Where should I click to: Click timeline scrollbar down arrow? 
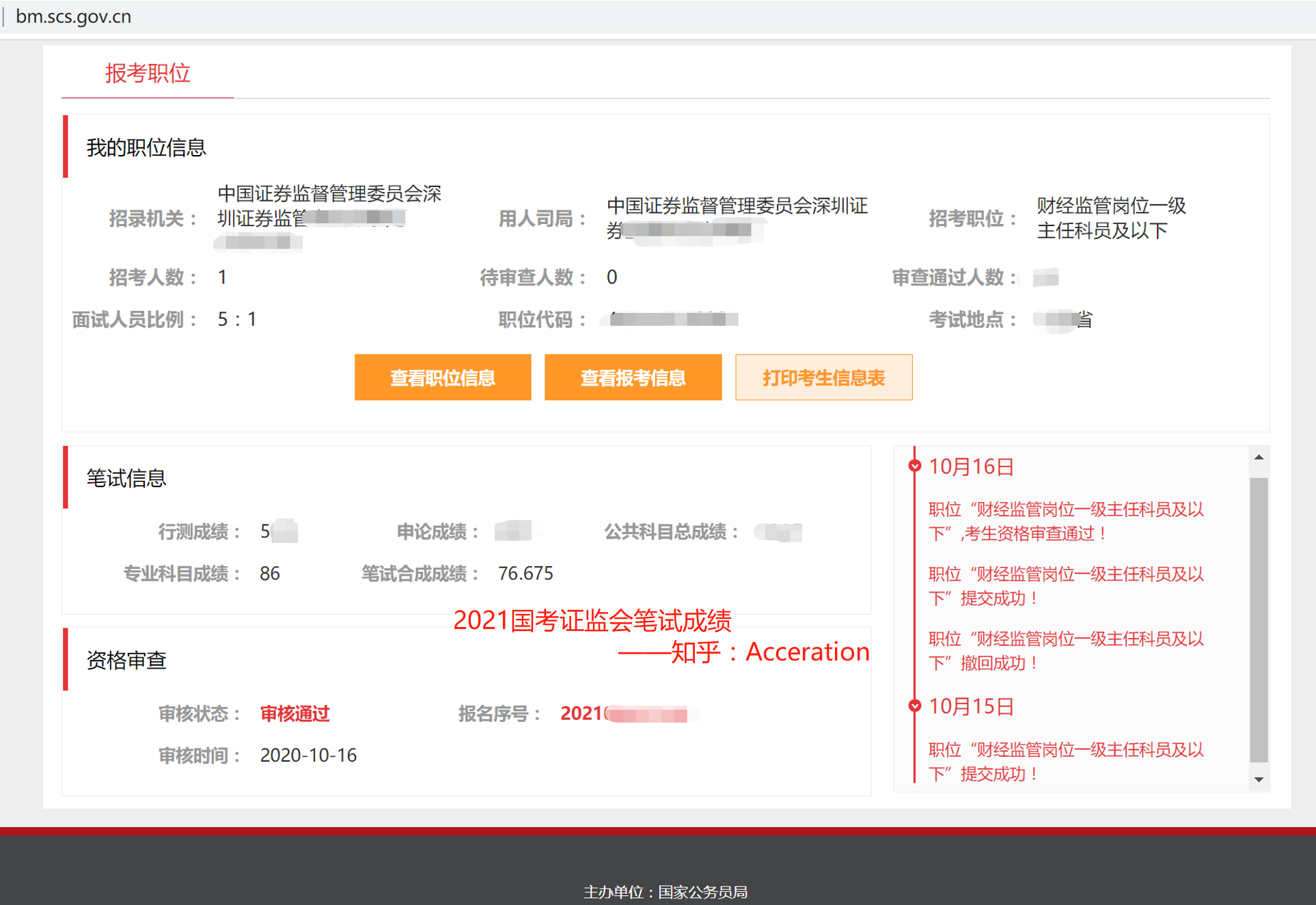coord(1259,779)
